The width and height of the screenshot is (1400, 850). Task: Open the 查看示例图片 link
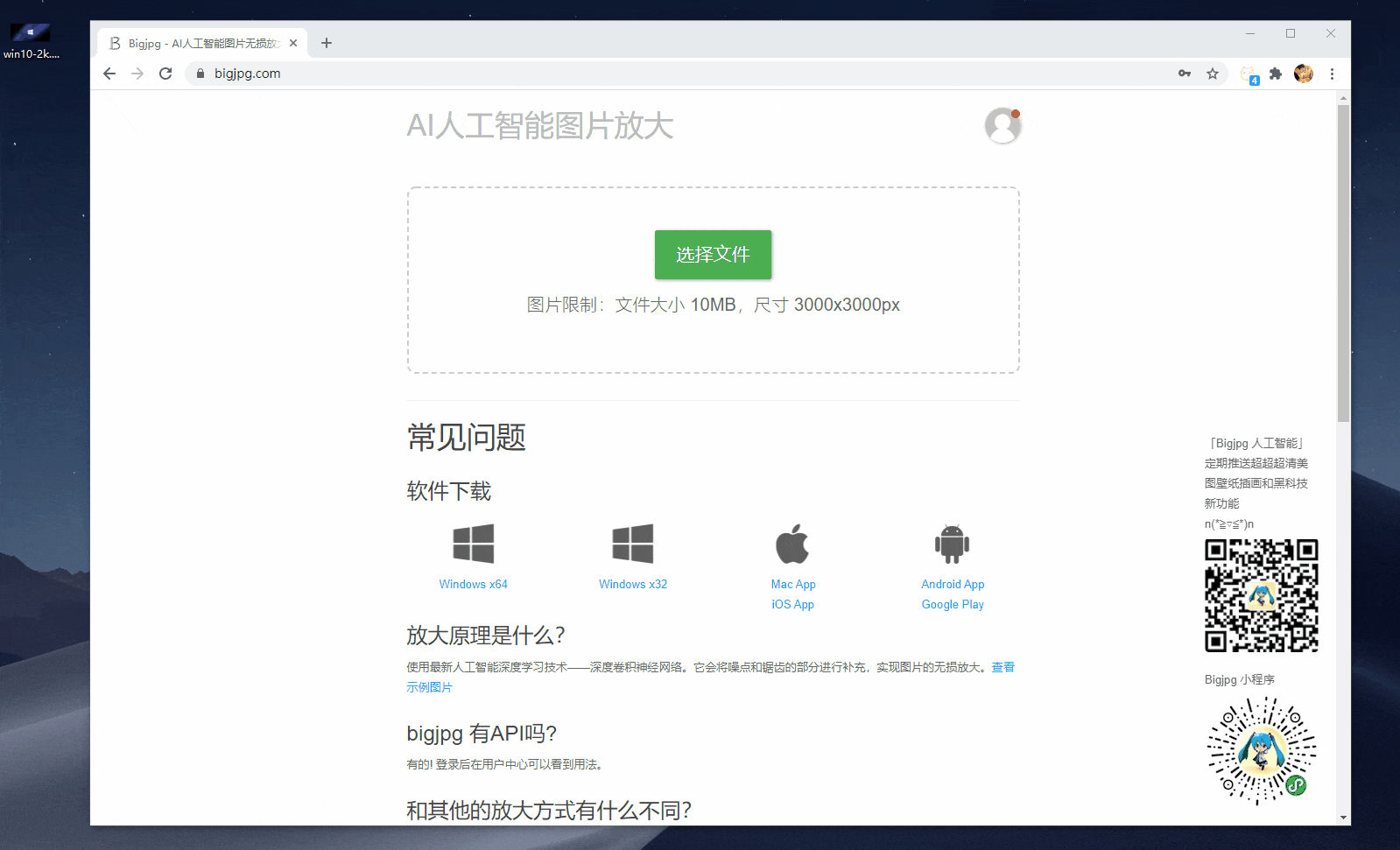point(1003,667)
